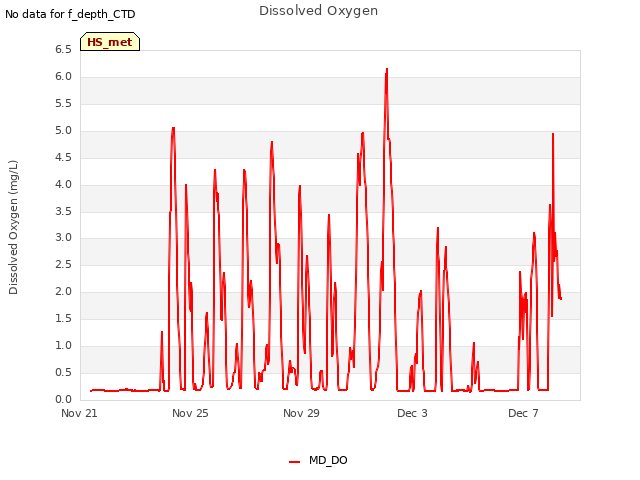
Task: Click the final spike near 5.0 after Dec 7
Action: pyautogui.click(x=553, y=134)
